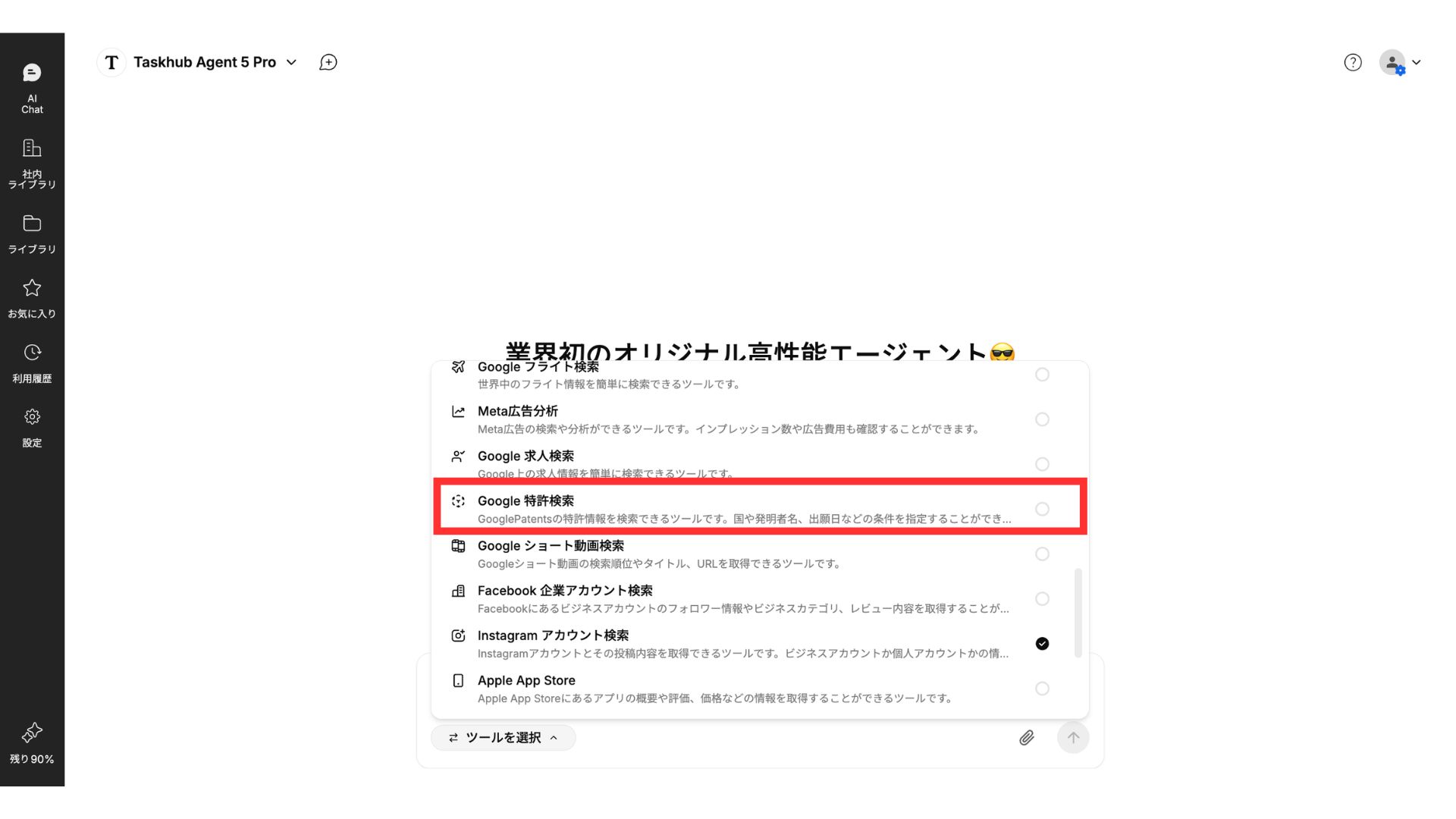Click the help question mark icon

(1353, 62)
